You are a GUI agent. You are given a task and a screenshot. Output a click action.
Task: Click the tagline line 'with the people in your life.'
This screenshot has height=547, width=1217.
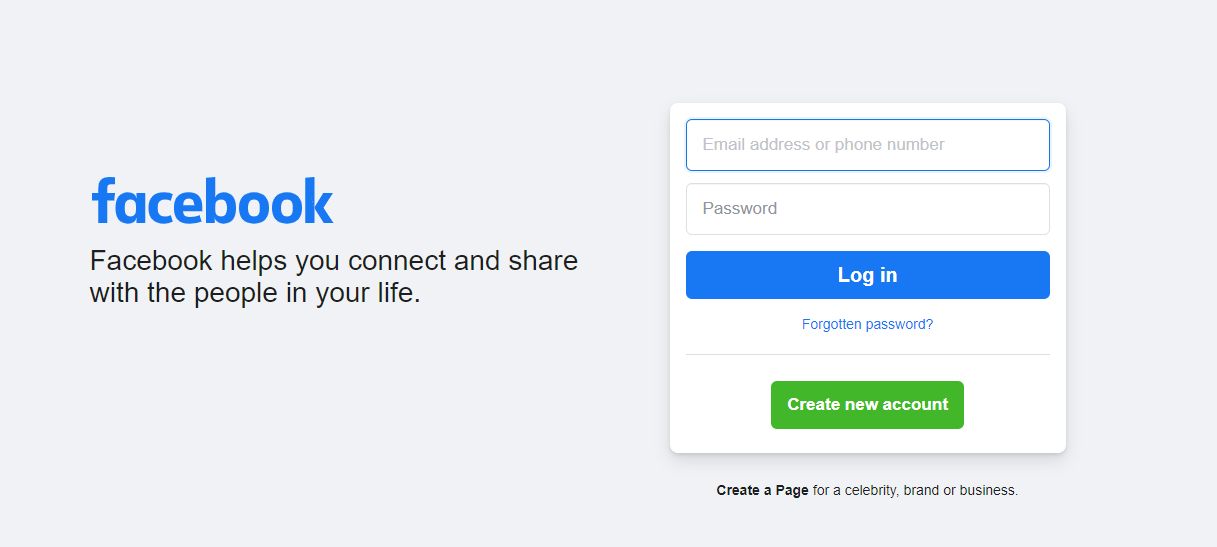coord(255,293)
